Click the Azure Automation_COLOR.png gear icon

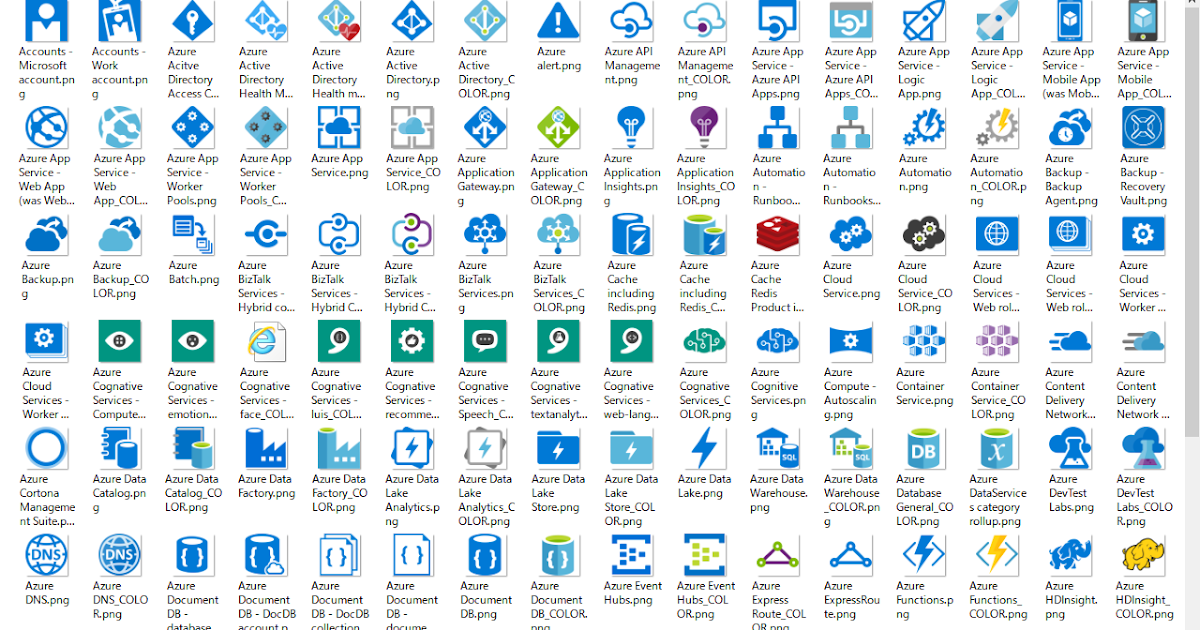point(997,127)
